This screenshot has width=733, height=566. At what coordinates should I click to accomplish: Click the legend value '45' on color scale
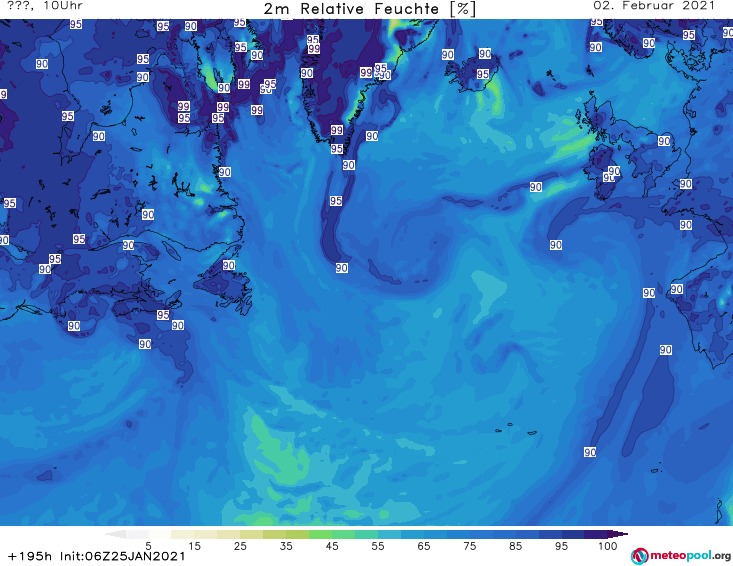(332, 545)
